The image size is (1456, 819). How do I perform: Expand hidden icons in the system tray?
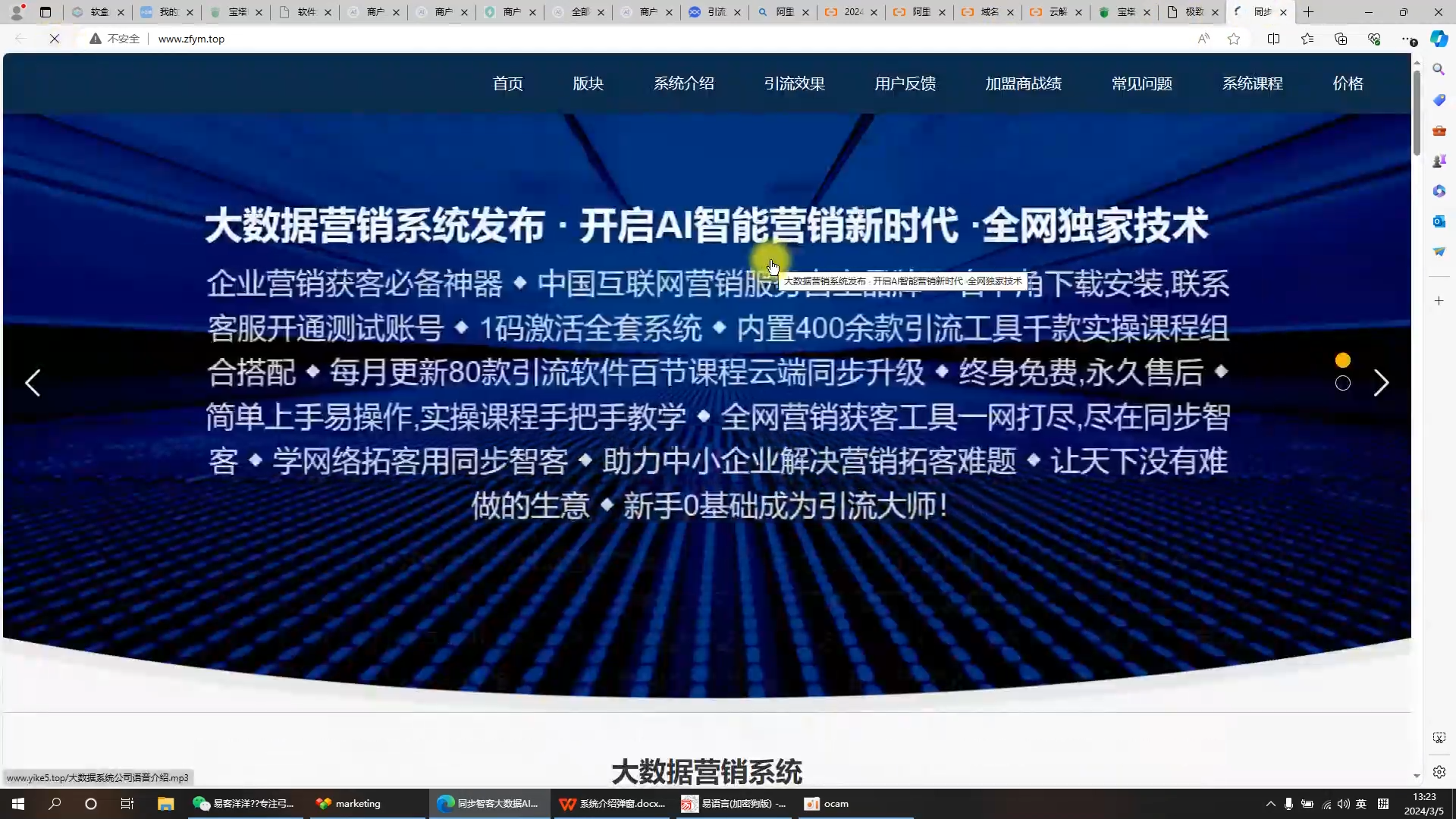[x=1271, y=805]
